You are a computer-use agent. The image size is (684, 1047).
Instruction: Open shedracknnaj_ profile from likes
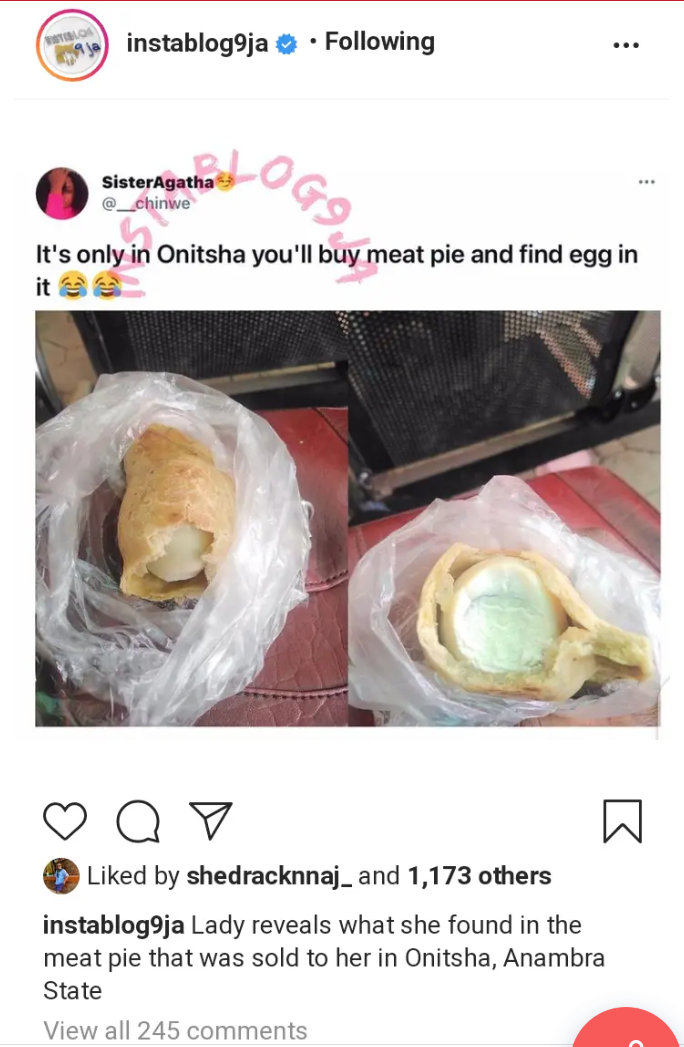[x=269, y=875]
